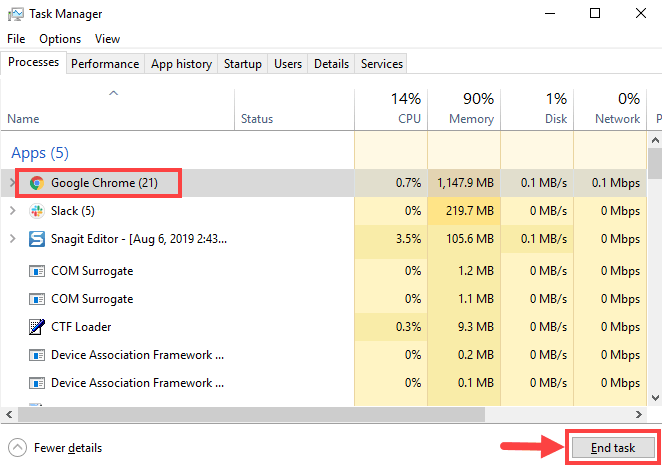The width and height of the screenshot is (662, 470).
Task: Expand the Google Chrome process group
Action: point(12,183)
